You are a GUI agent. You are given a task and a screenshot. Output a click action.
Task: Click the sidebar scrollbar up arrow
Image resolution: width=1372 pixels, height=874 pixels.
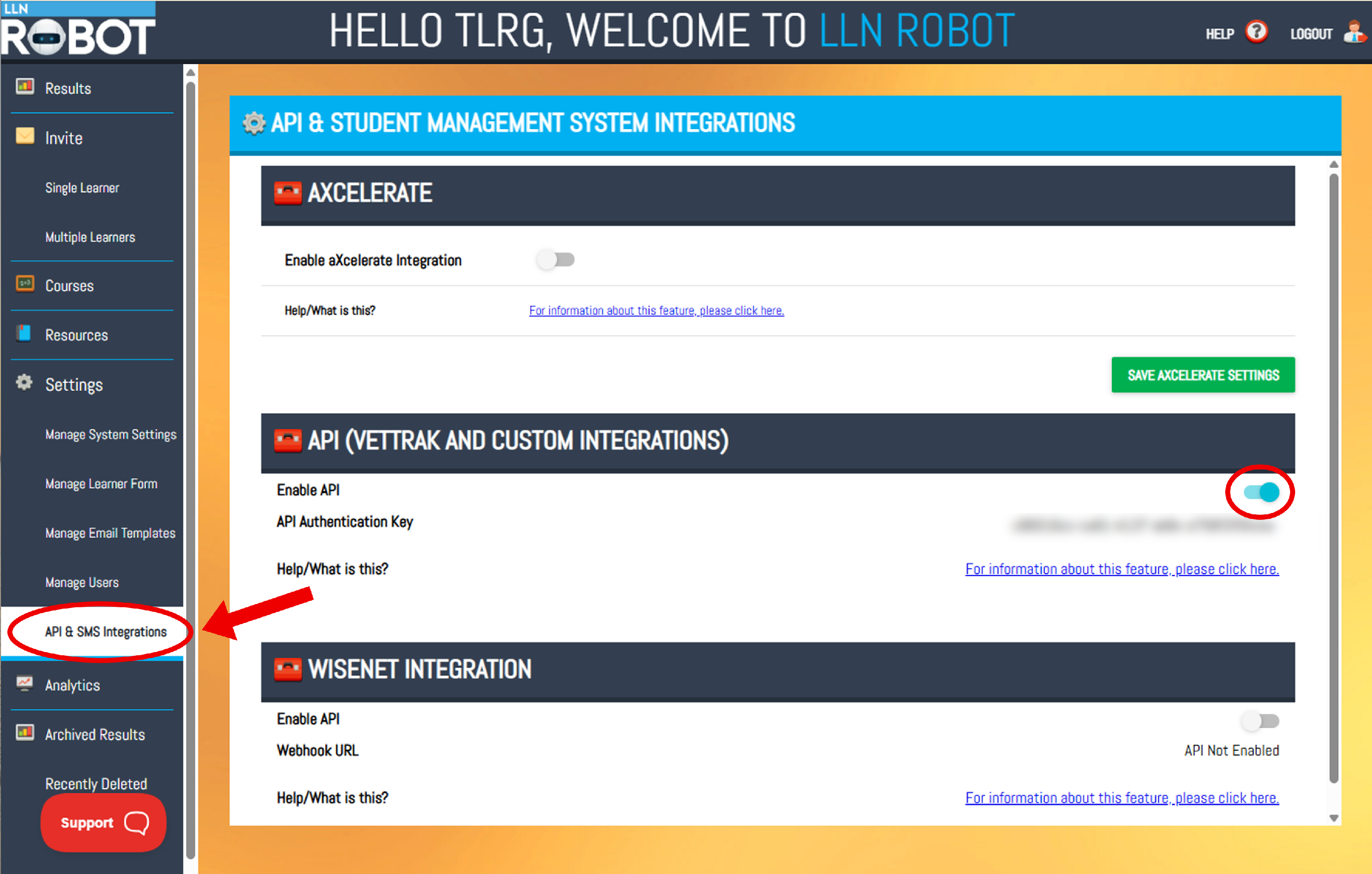click(191, 72)
